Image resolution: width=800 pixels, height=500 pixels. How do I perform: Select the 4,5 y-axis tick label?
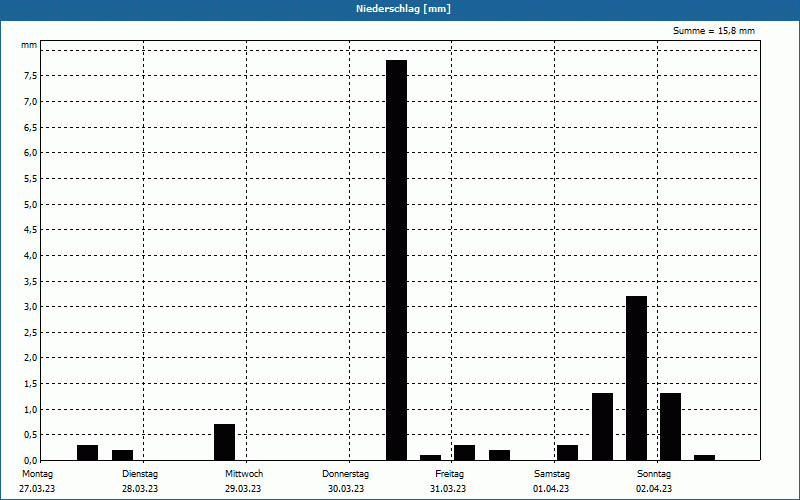click(x=30, y=230)
